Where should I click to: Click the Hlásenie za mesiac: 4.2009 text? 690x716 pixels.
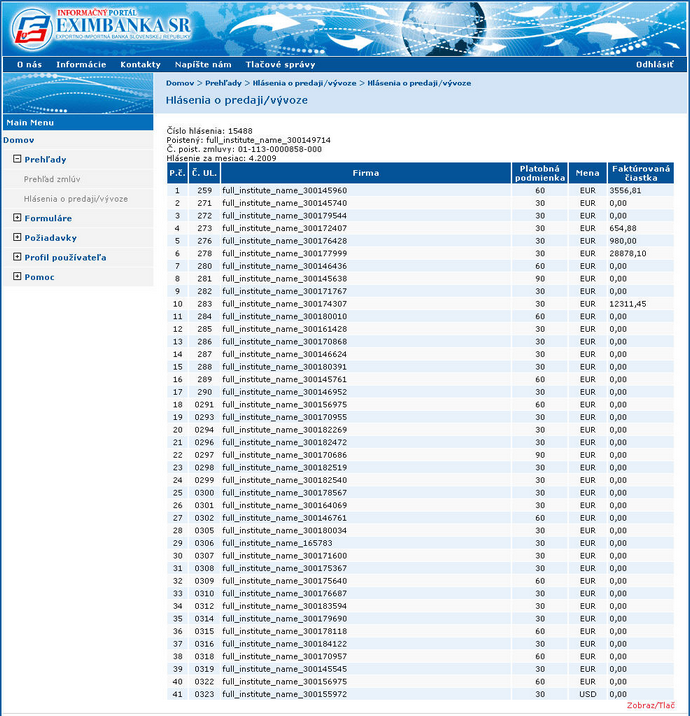[x=221, y=158]
